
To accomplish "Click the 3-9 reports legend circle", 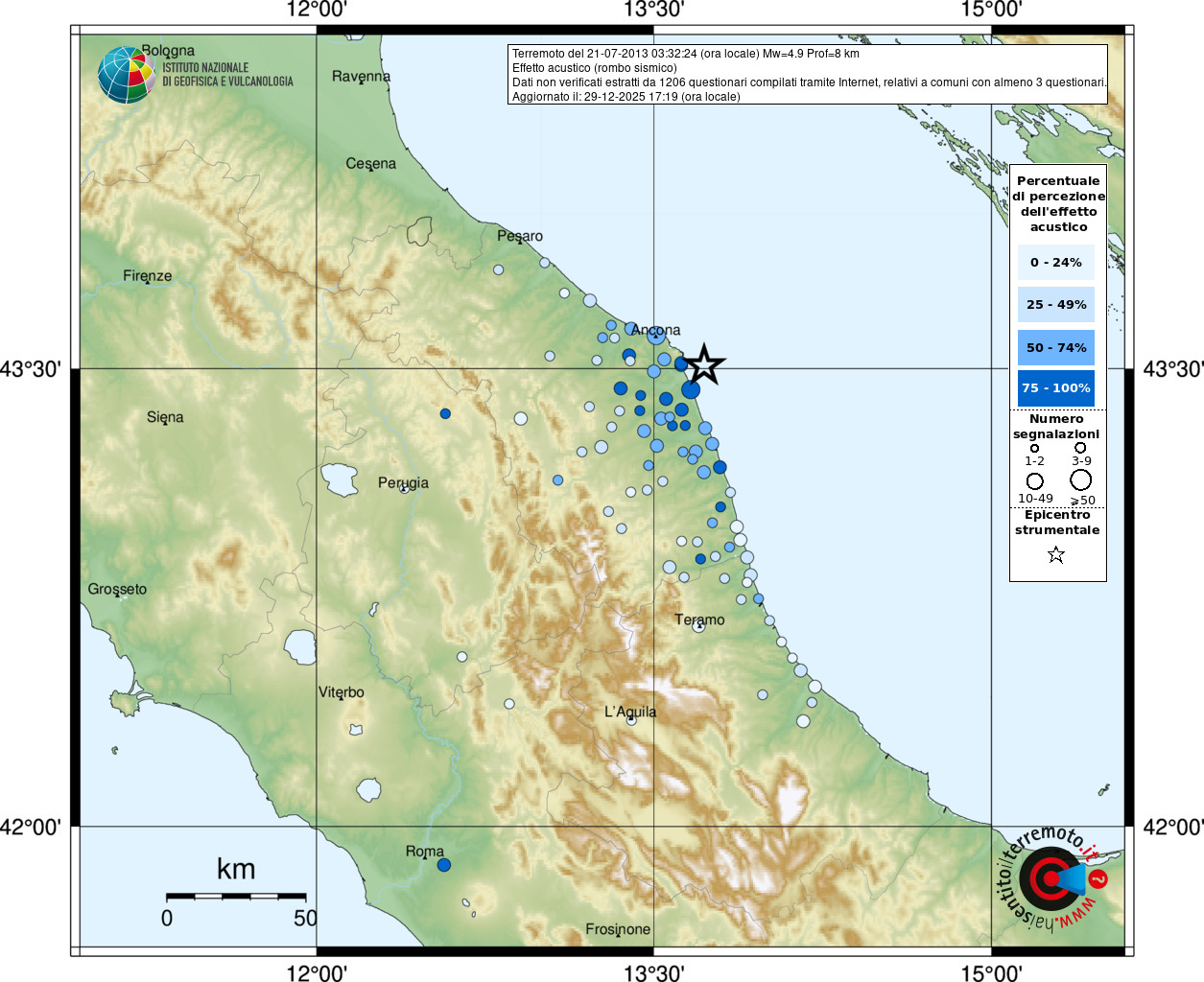I will 1080,447.
